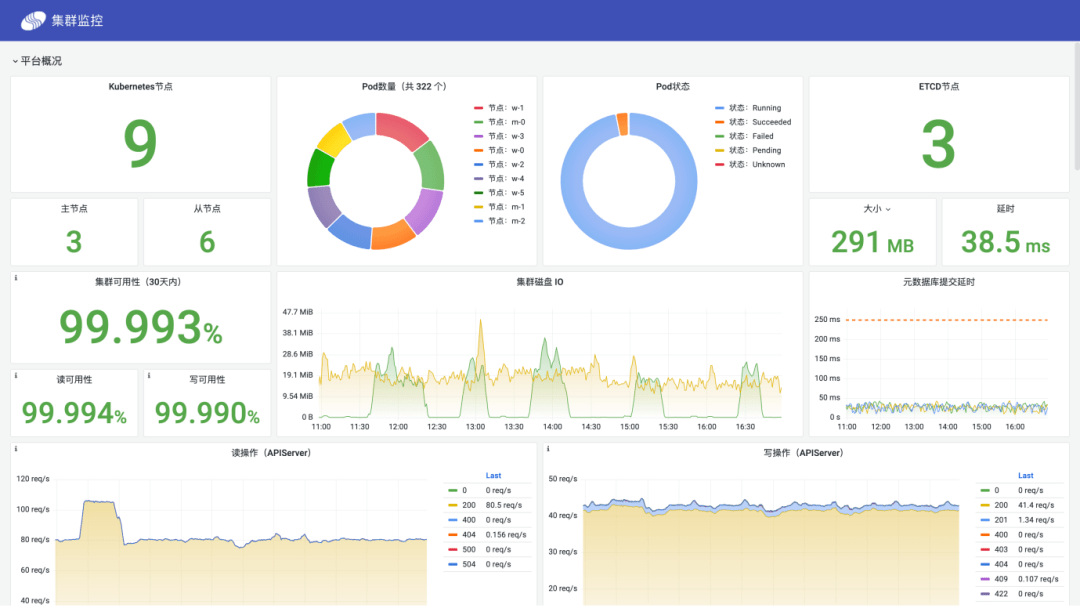Click the page vertical scrollbar
The width and height of the screenshot is (1080, 608).
(1077, 107)
